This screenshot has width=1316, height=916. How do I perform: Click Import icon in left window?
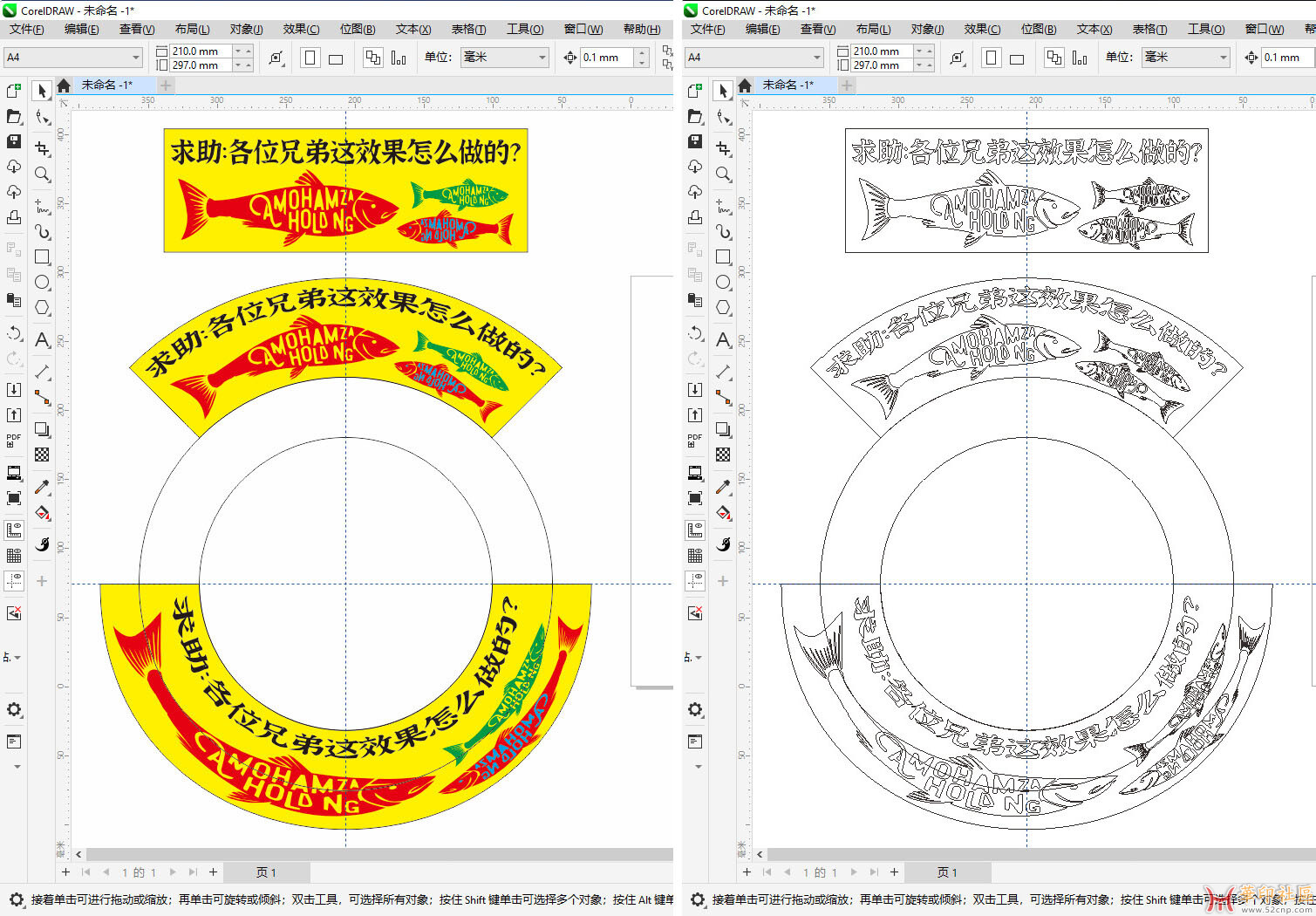(x=14, y=390)
